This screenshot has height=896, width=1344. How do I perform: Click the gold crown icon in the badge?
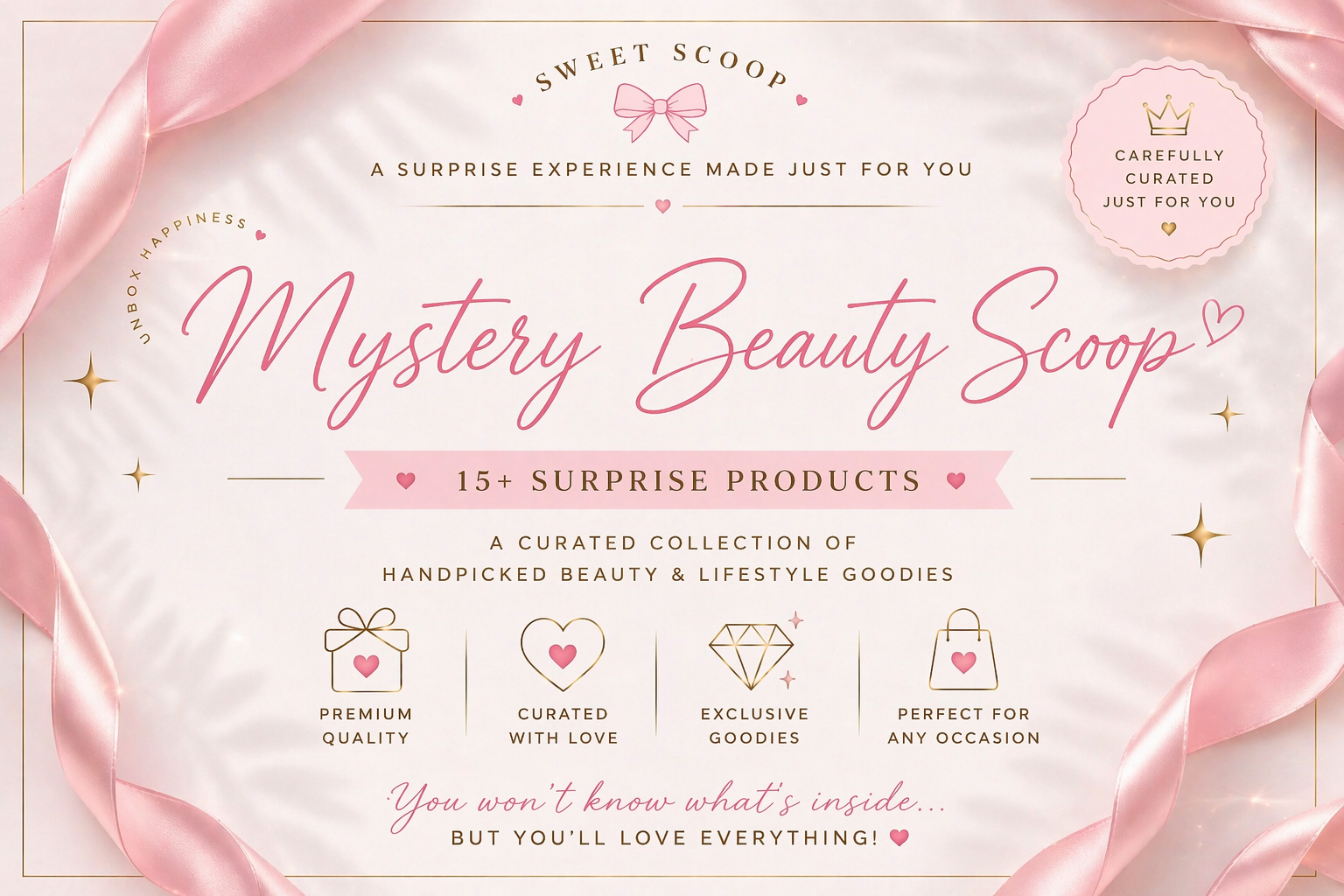click(1168, 115)
